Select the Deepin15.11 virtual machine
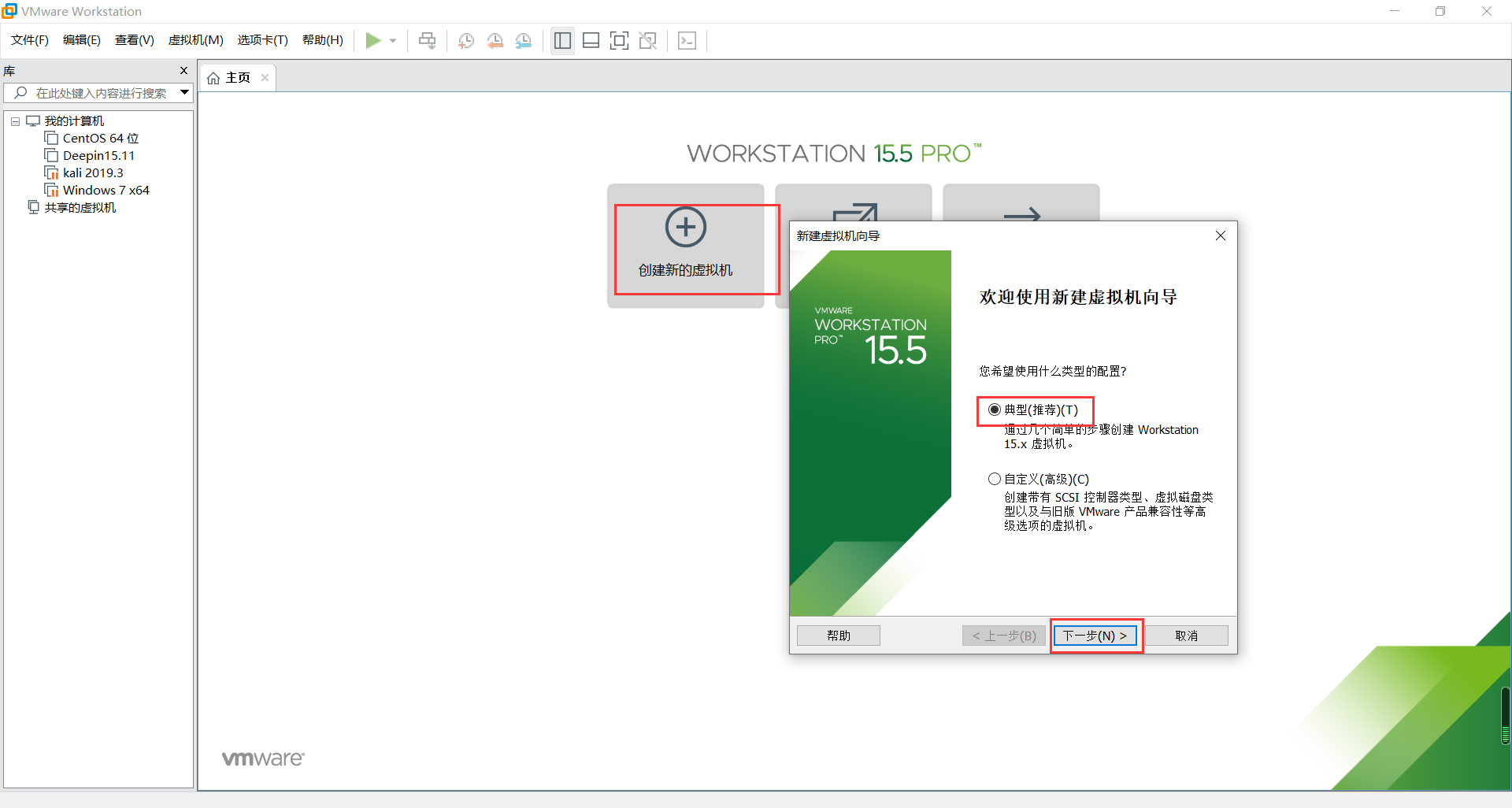The image size is (1512, 808). pyautogui.click(x=98, y=156)
